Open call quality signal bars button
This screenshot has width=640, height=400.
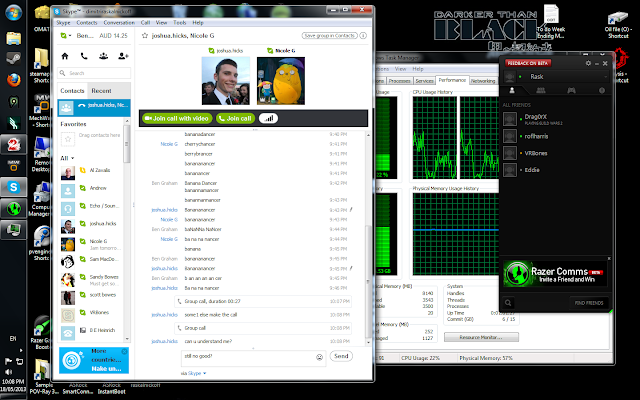(x=268, y=118)
